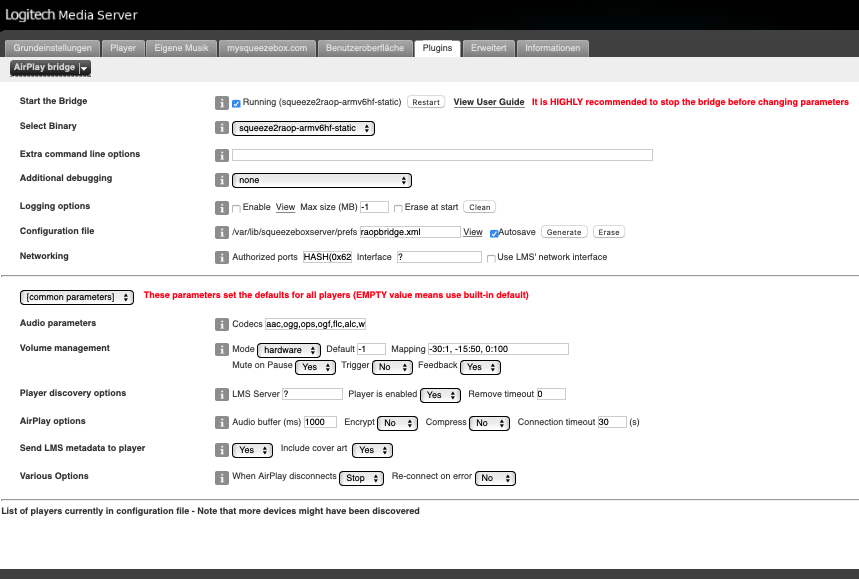Click Authorized ports field
This screenshot has width=859, height=579.
(327, 257)
